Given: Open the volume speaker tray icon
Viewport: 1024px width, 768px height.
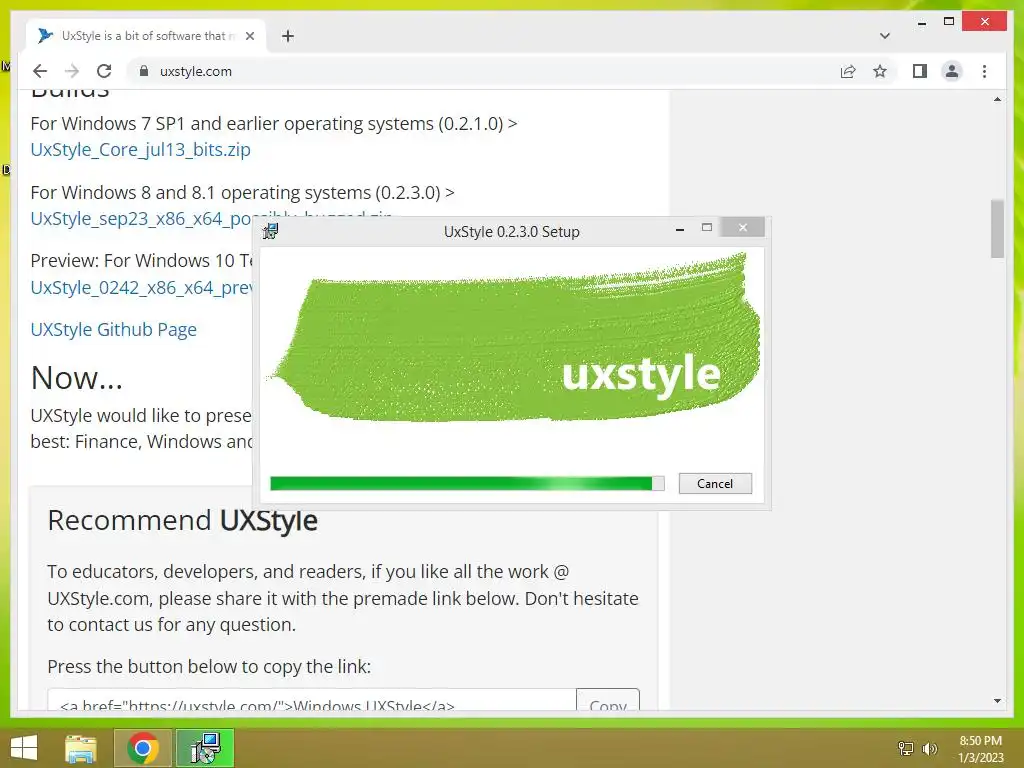Looking at the screenshot, I should pos(929,748).
